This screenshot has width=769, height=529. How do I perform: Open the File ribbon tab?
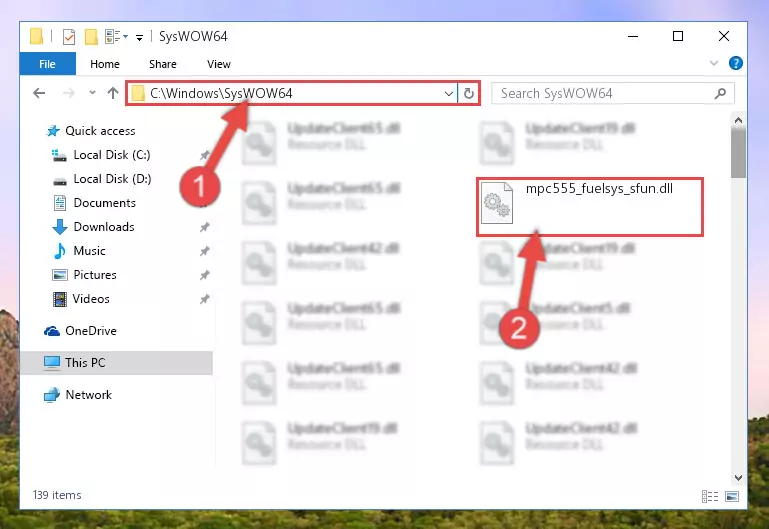pyautogui.click(x=48, y=64)
